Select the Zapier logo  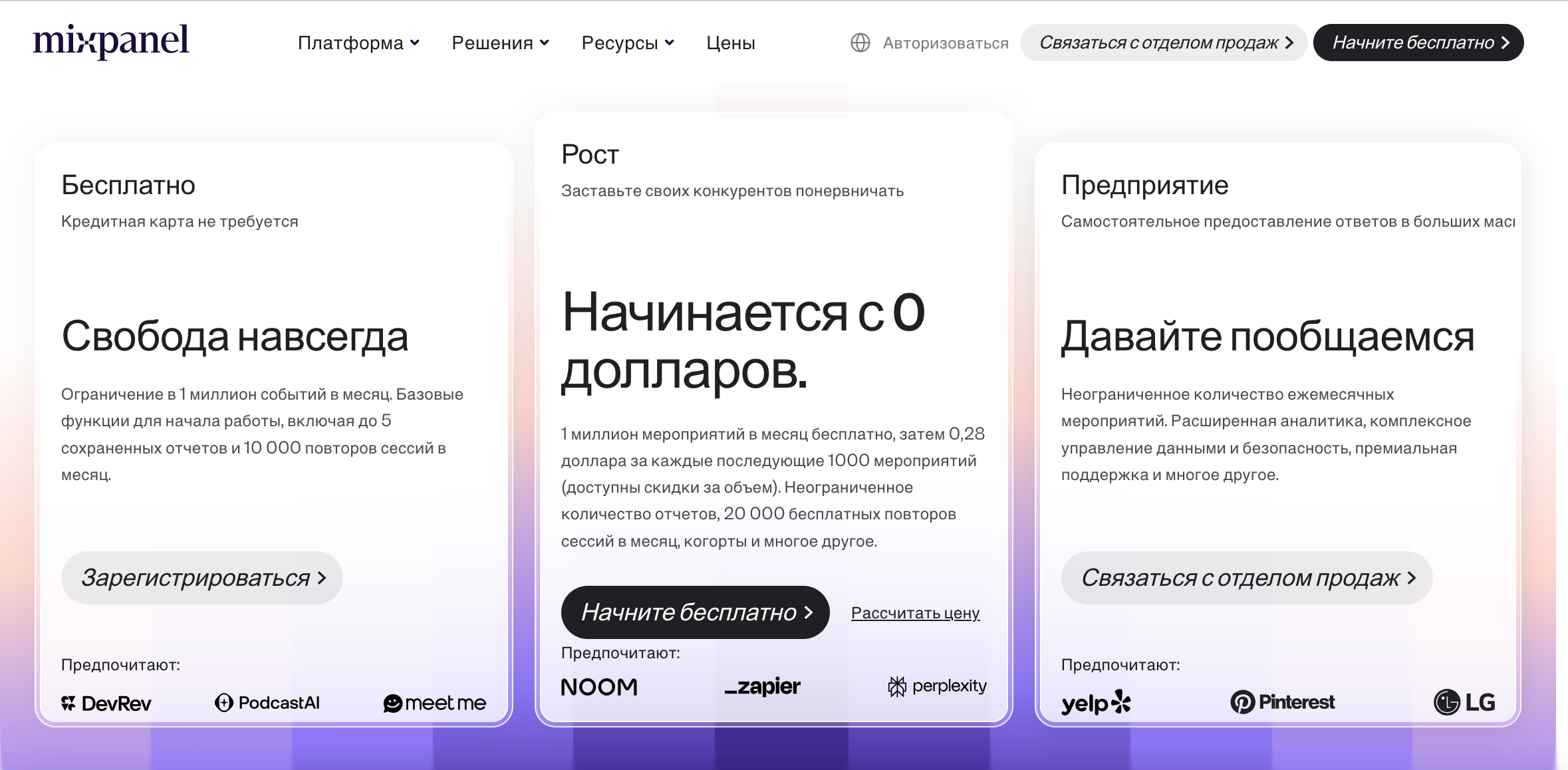[x=763, y=686]
